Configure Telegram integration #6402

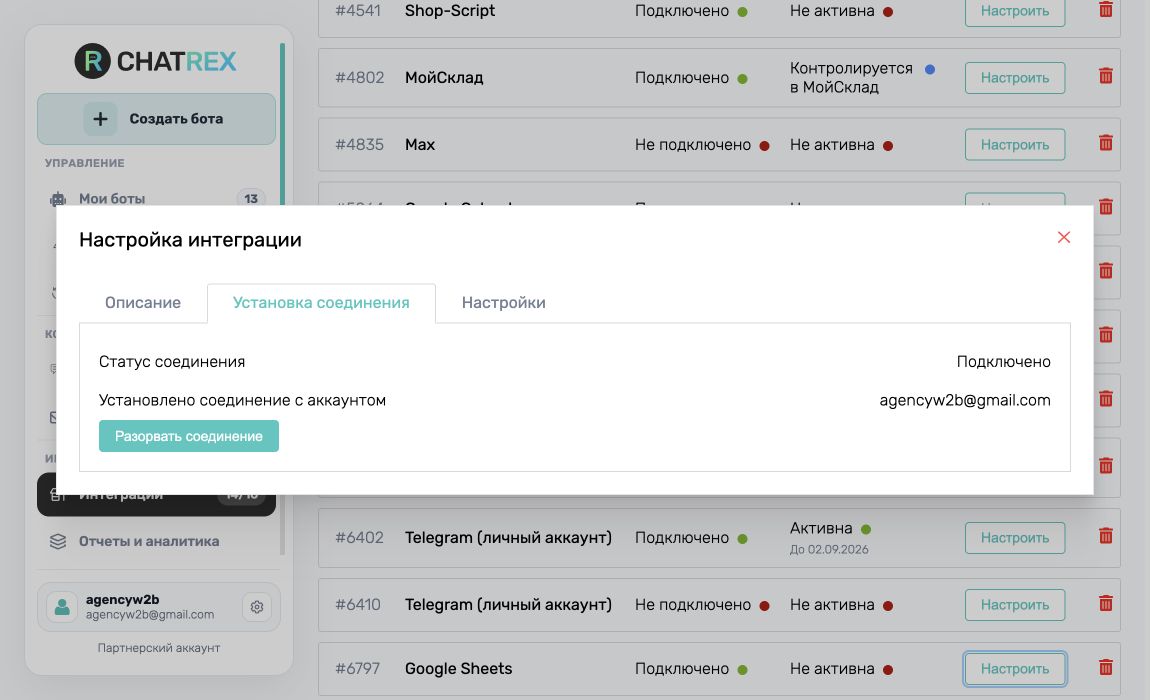[1014, 538]
